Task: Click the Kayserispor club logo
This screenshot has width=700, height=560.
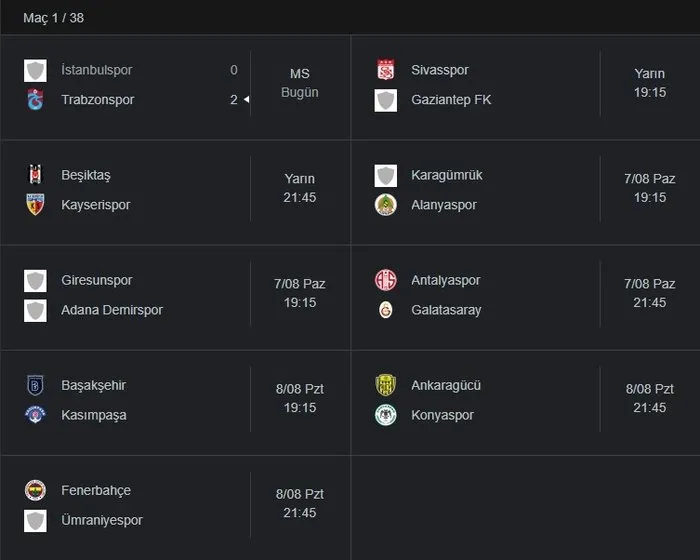Action: click(x=36, y=205)
